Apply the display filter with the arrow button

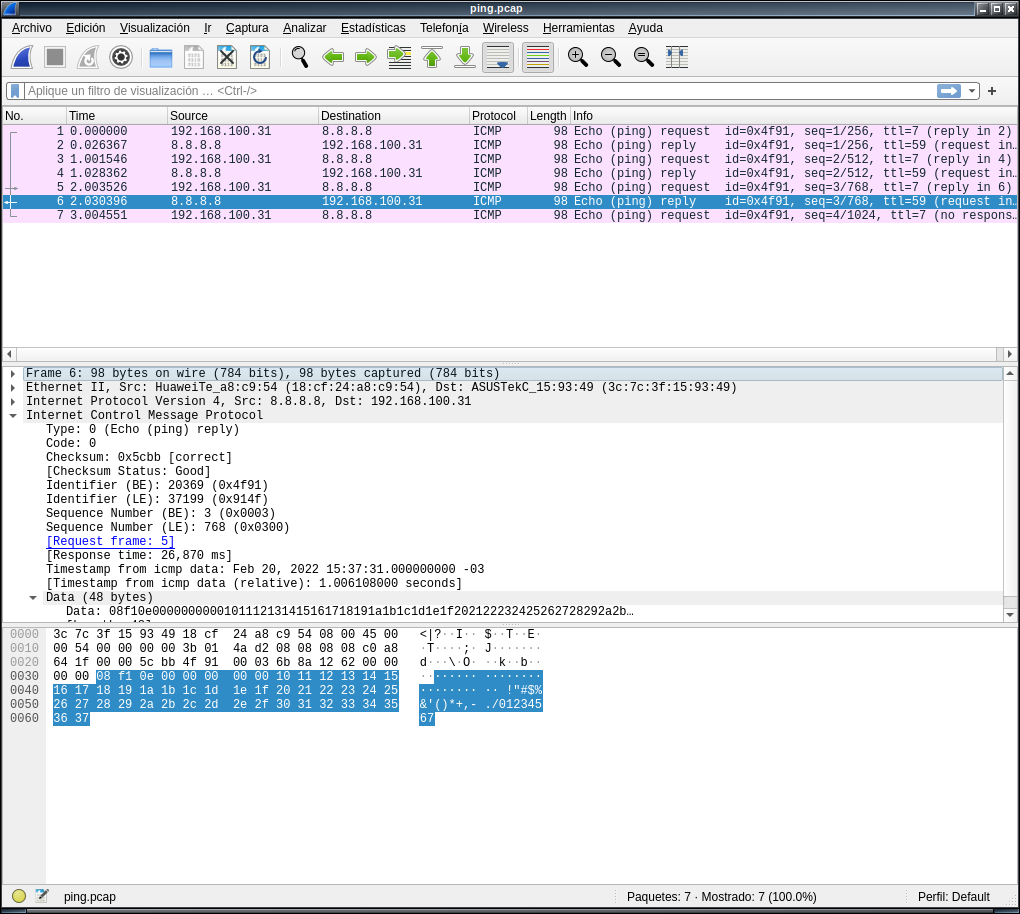(x=949, y=91)
